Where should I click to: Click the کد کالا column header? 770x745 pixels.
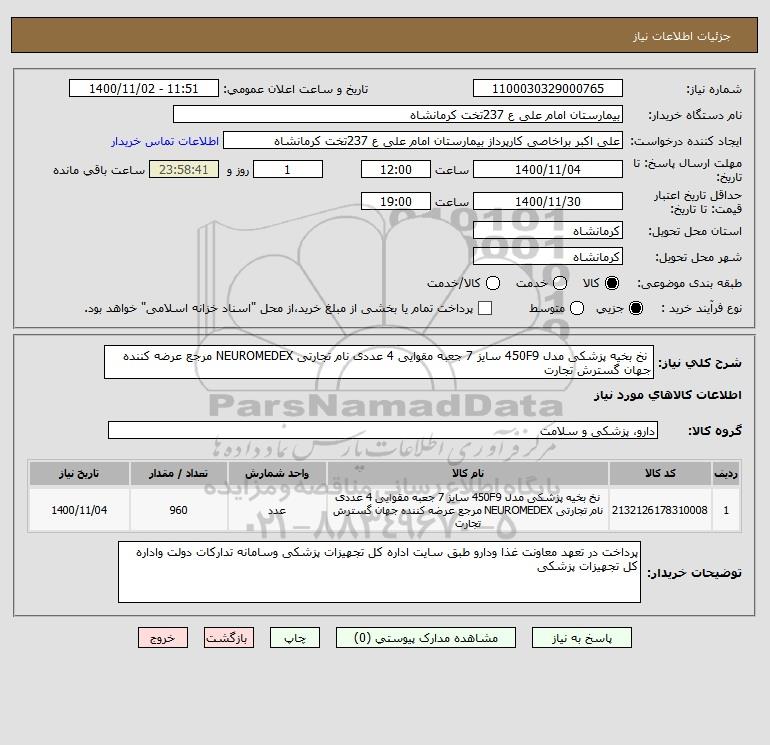(660, 473)
